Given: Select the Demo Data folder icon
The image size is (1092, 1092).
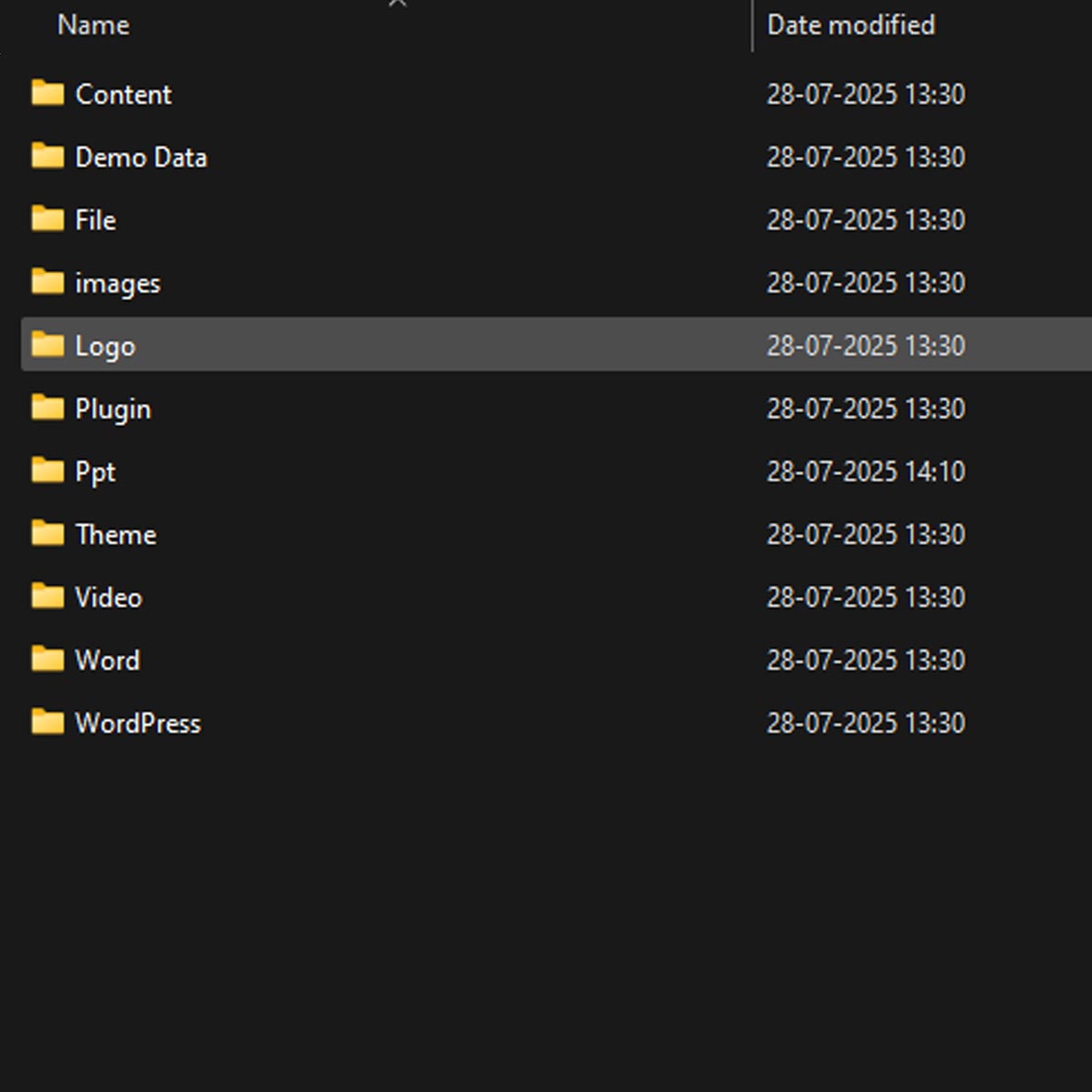Looking at the screenshot, I should tap(47, 156).
